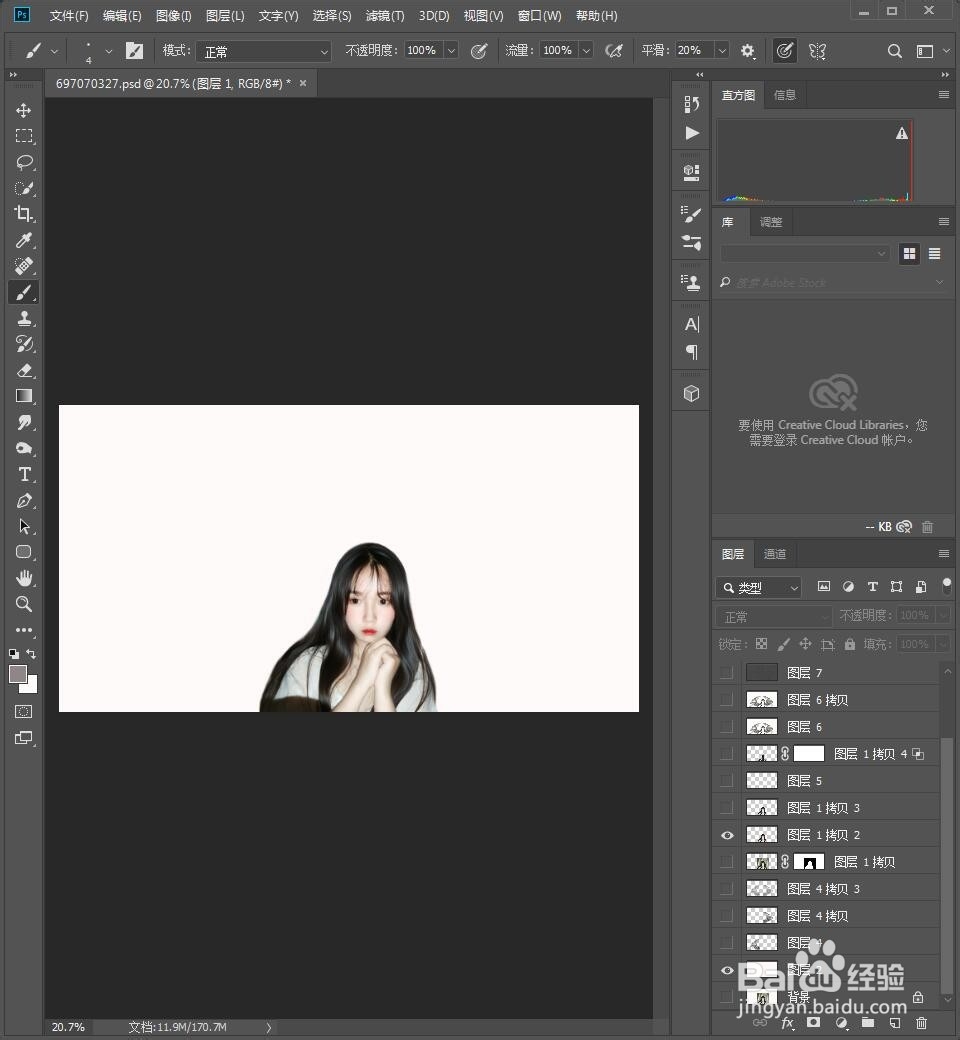Open the brush 不透明度 dropdown

(x=450, y=50)
